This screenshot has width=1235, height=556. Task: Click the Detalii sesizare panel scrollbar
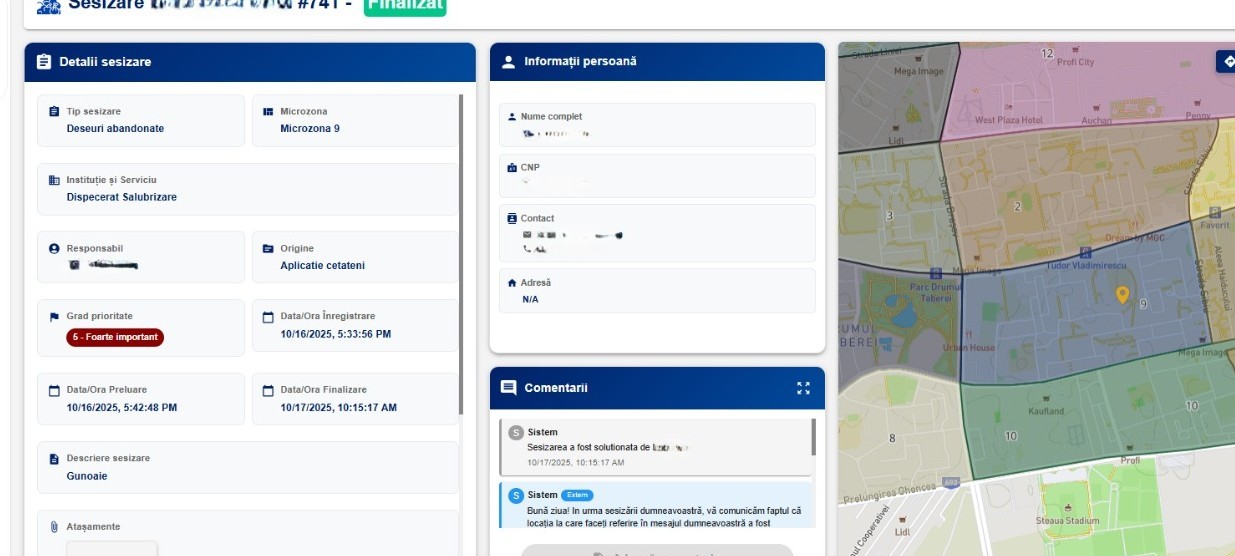460,250
